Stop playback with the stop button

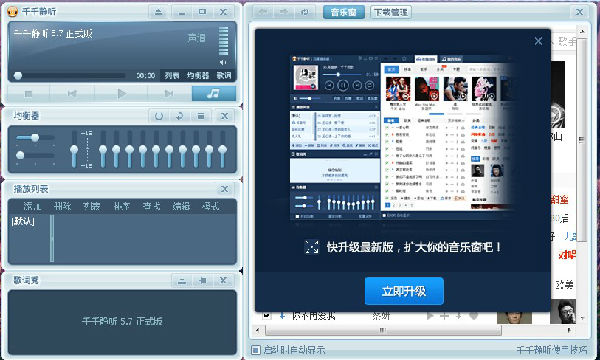pyautogui.click(x=28, y=93)
